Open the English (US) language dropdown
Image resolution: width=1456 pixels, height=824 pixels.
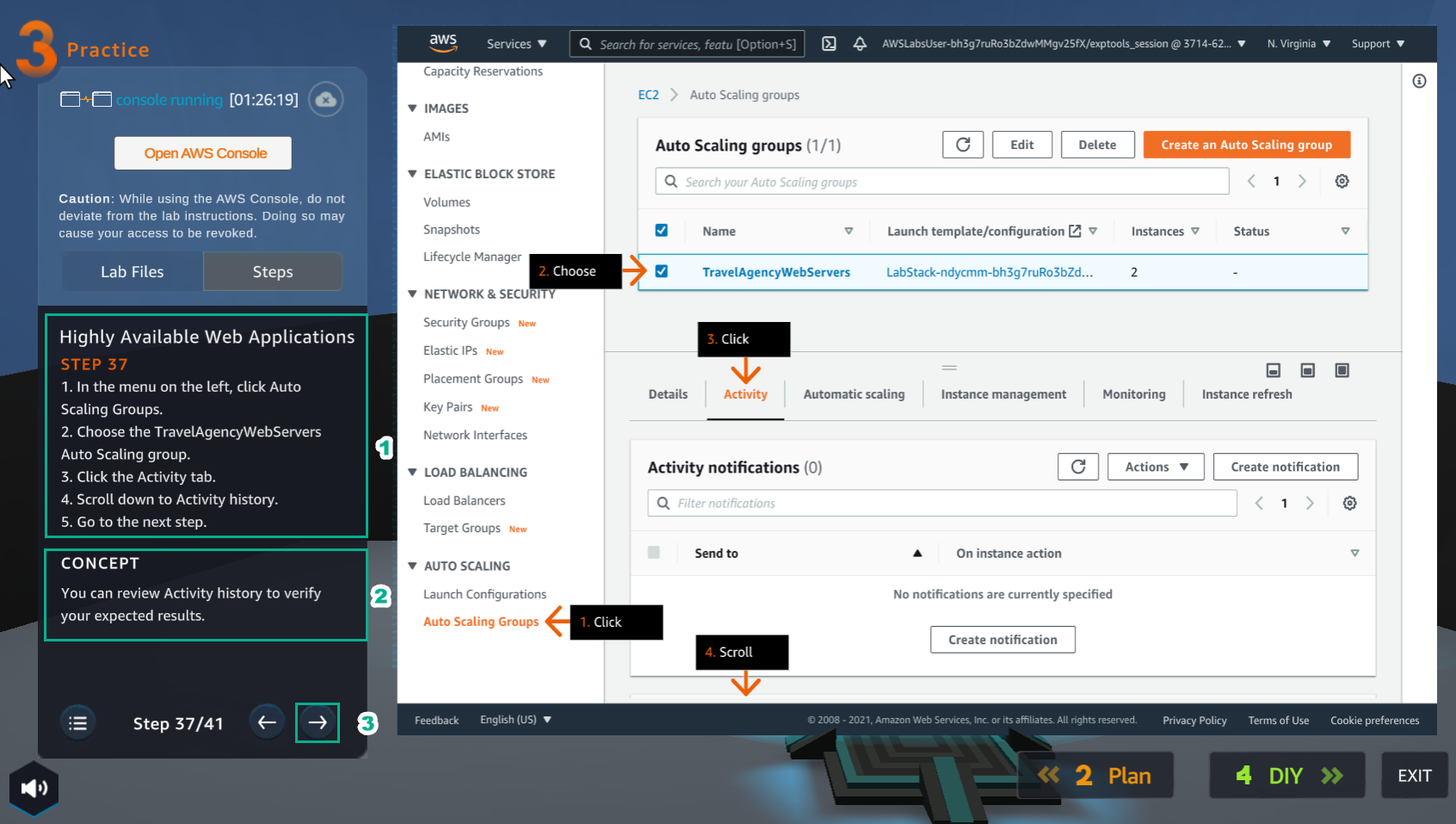click(515, 720)
